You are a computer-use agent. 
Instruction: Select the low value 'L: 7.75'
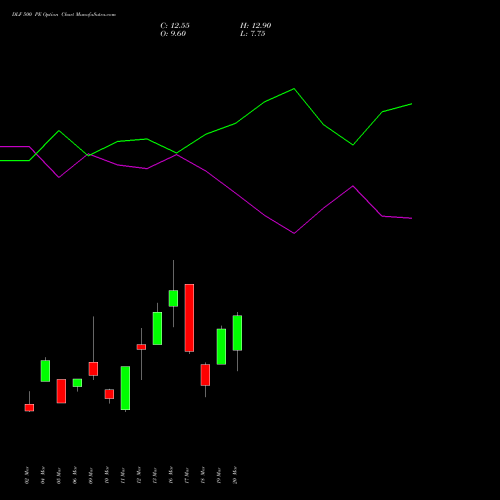pyautogui.click(x=253, y=34)
